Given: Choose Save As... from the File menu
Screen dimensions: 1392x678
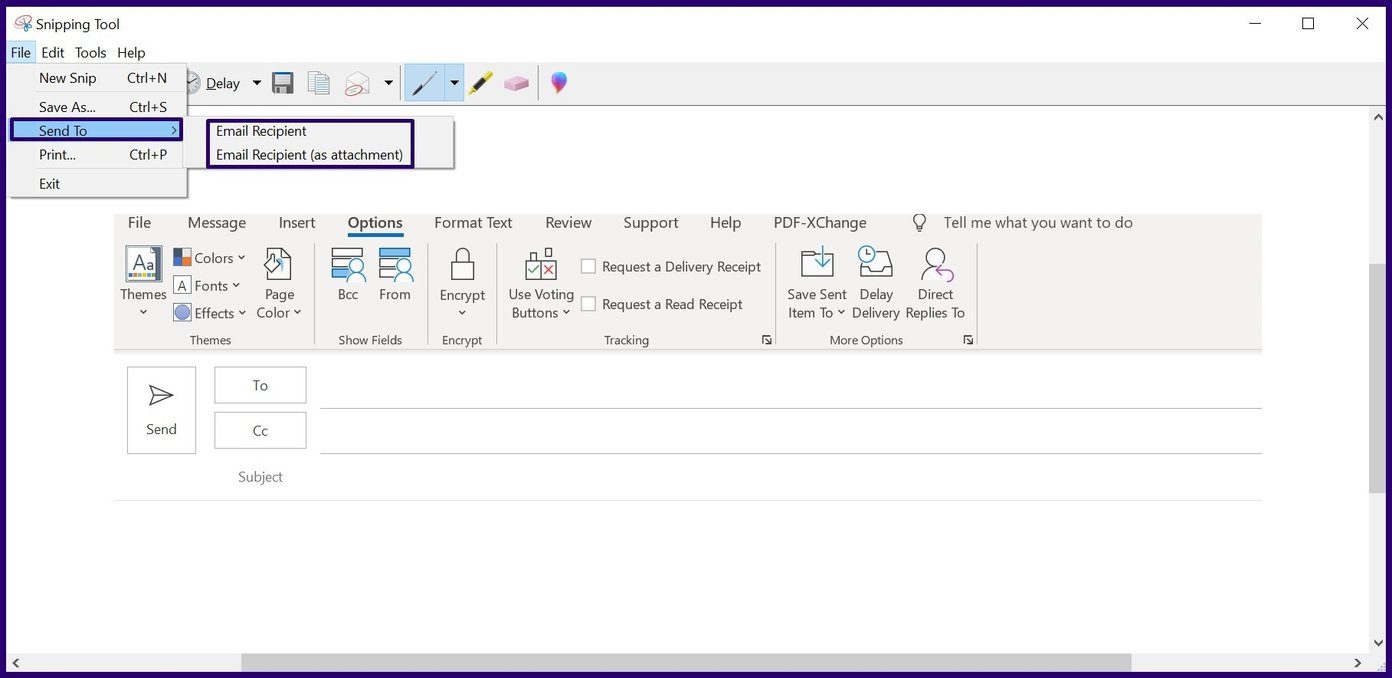Looking at the screenshot, I should [98, 107].
